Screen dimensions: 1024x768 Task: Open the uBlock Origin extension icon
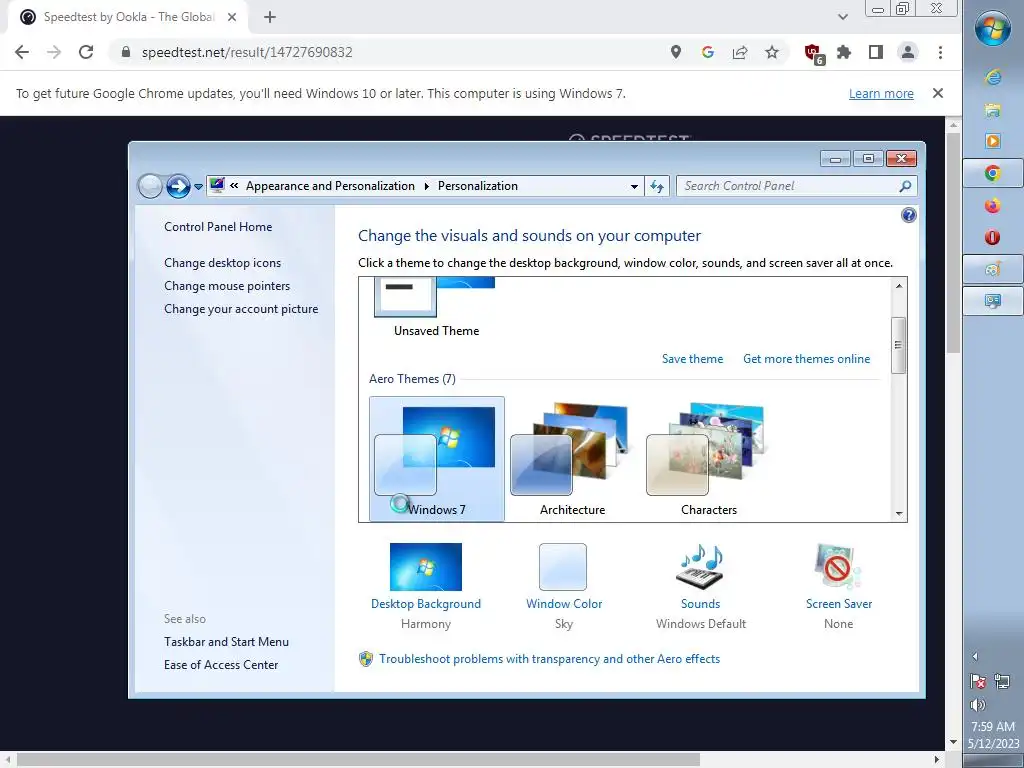tap(813, 54)
